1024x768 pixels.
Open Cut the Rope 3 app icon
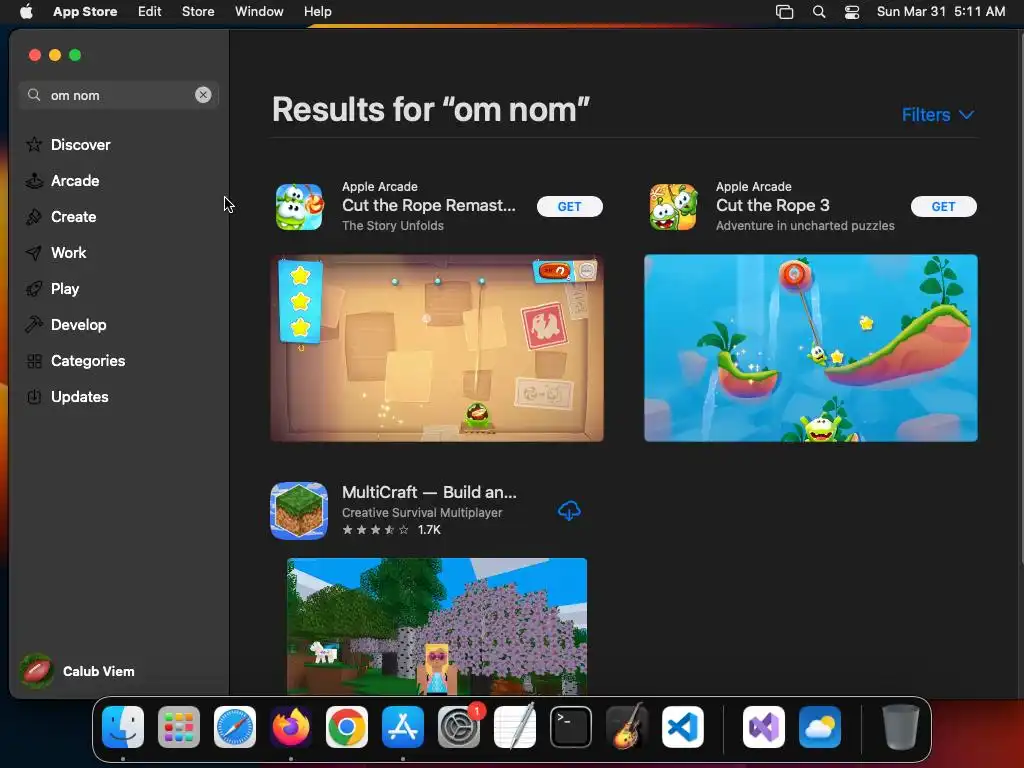(x=673, y=206)
